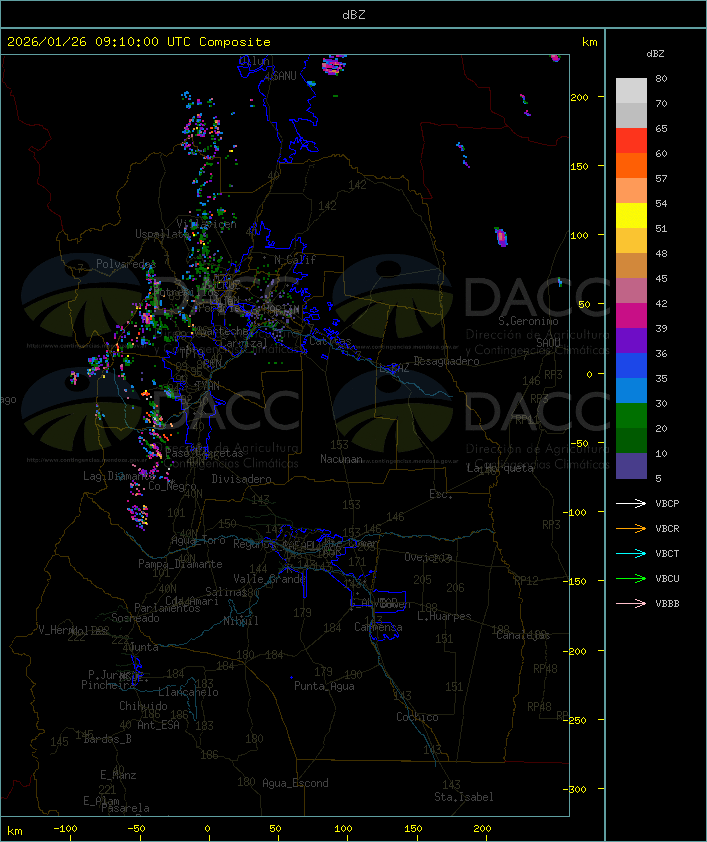Select the orange VBCR arrow icon
Image resolution: width=707 pixels, height=842 pixels.
click(x=631, y=529)
